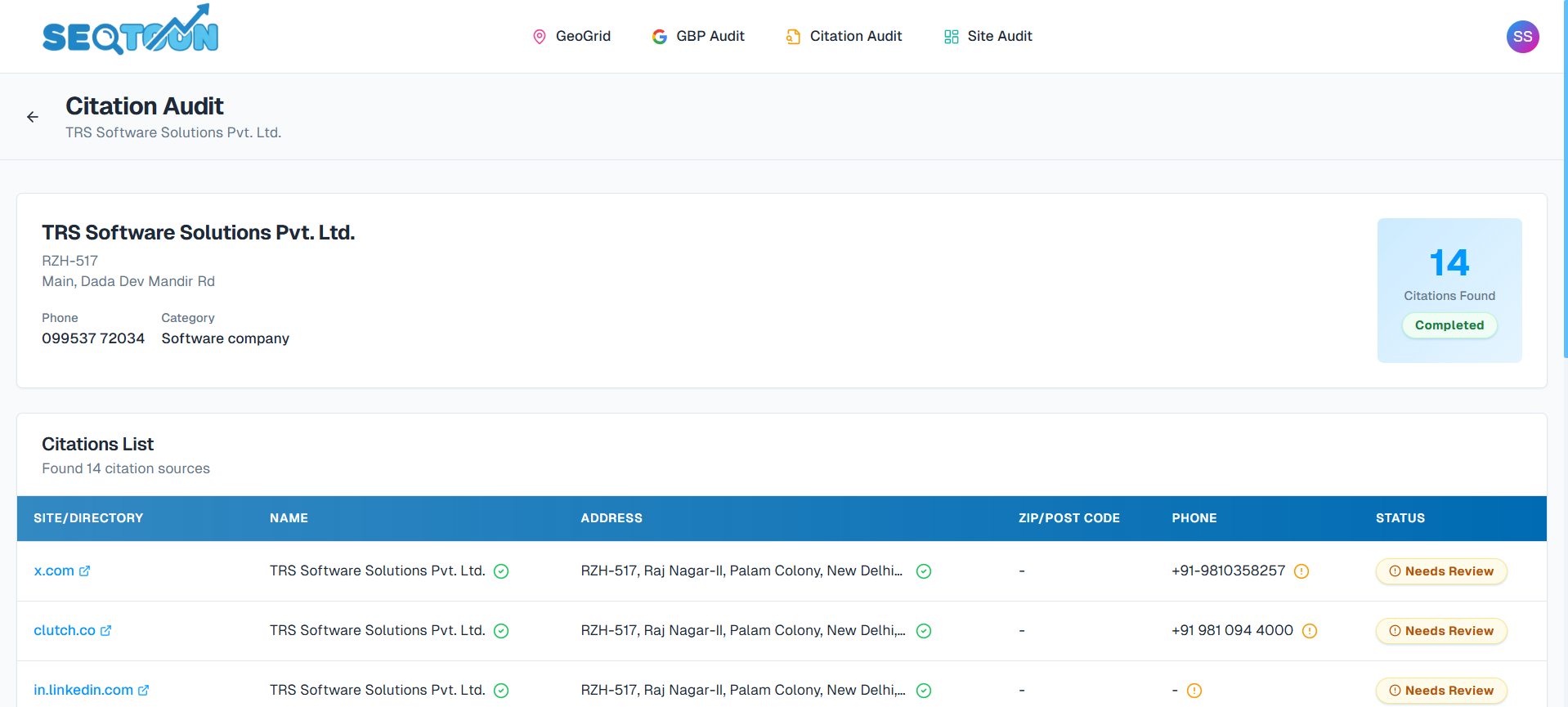Open the clutch.co citation link
The image size is (1568, 707).
(x=65, y=630)
